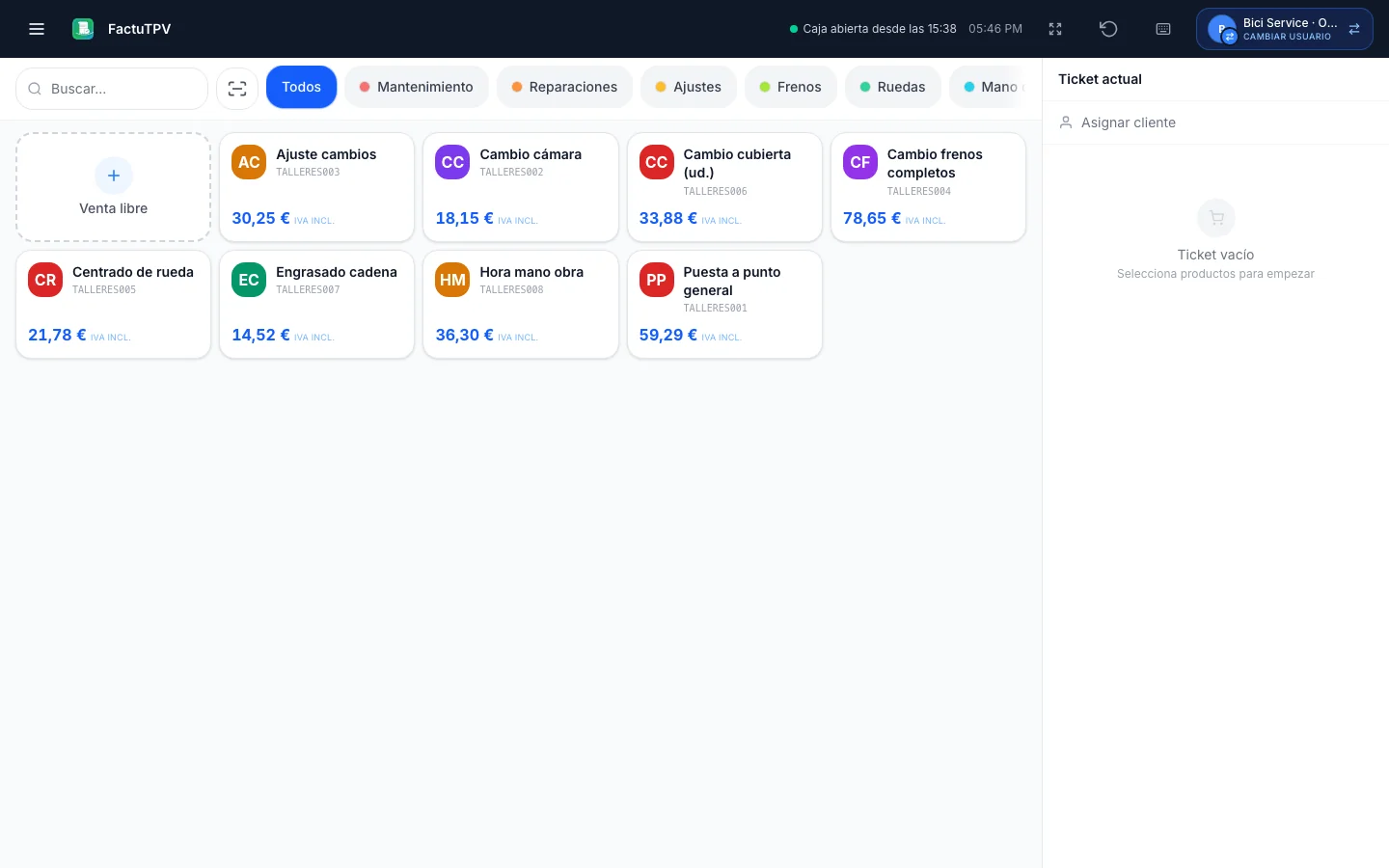Click the 05:46 PM clock

click(995, 29)
